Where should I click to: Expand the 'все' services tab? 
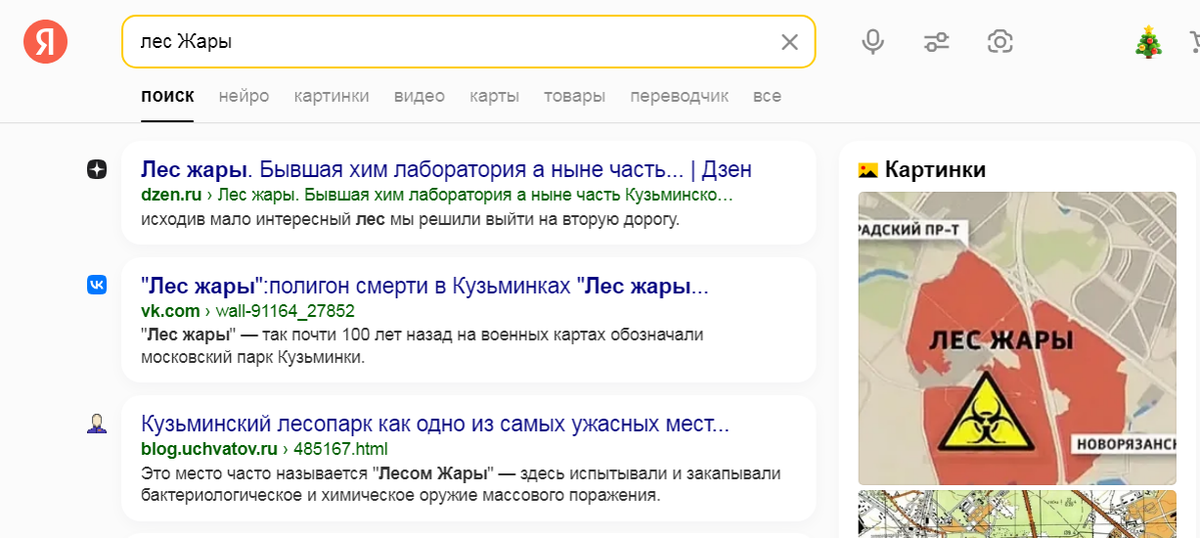(x=767, y=96)
